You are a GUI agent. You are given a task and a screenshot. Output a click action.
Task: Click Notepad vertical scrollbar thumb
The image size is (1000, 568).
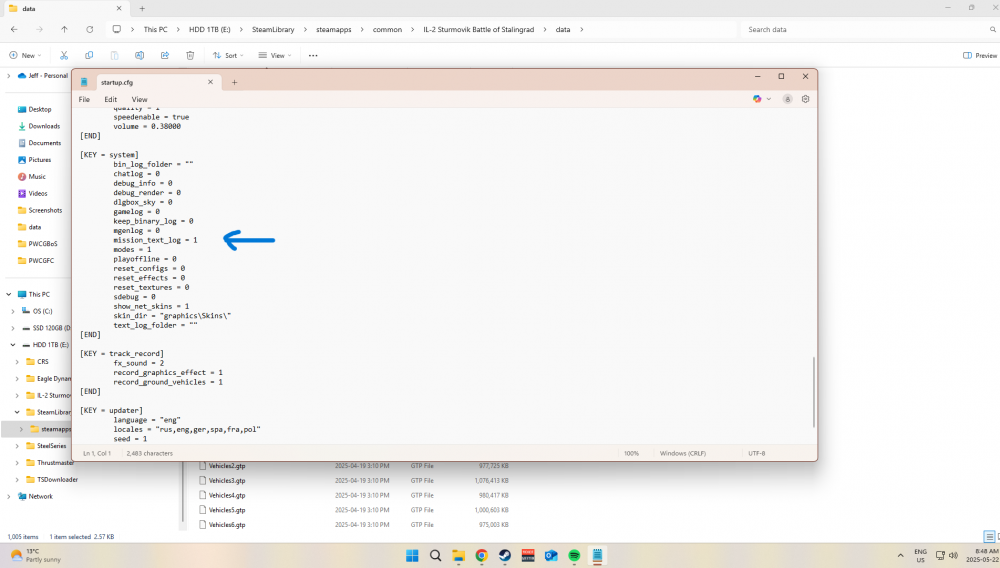click(814, 392)
